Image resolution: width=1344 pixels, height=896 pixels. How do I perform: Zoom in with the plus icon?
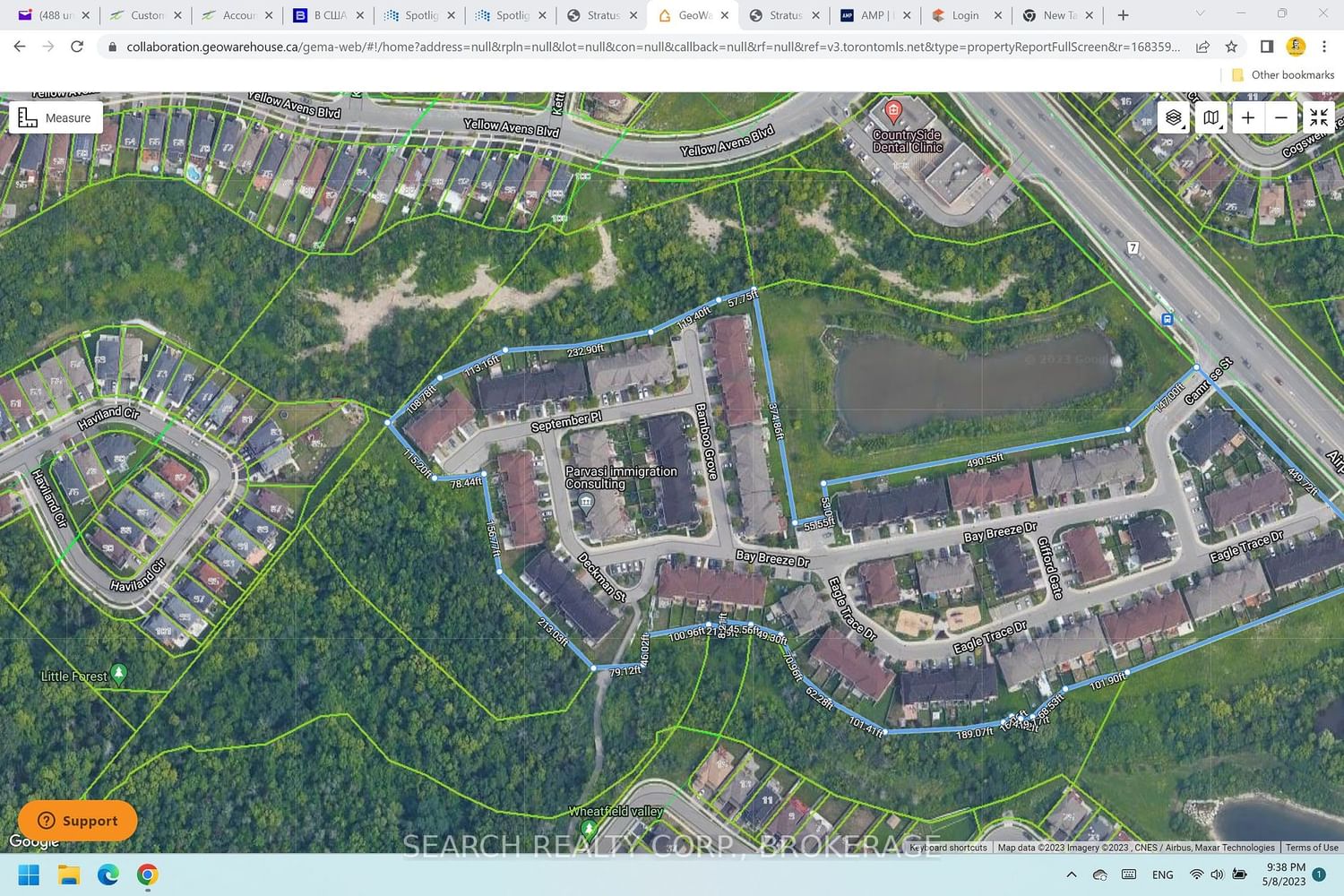coord(1247,117)
